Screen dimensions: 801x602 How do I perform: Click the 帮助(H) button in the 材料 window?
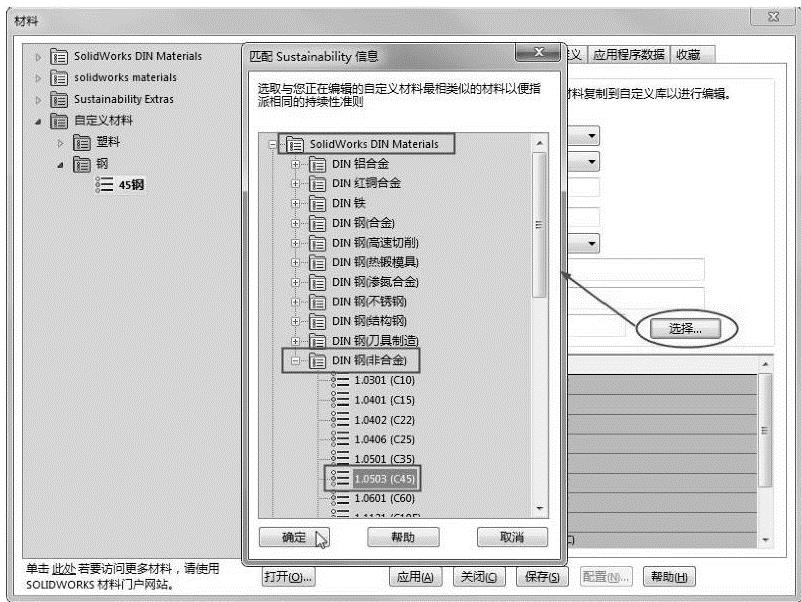point(669,577)
